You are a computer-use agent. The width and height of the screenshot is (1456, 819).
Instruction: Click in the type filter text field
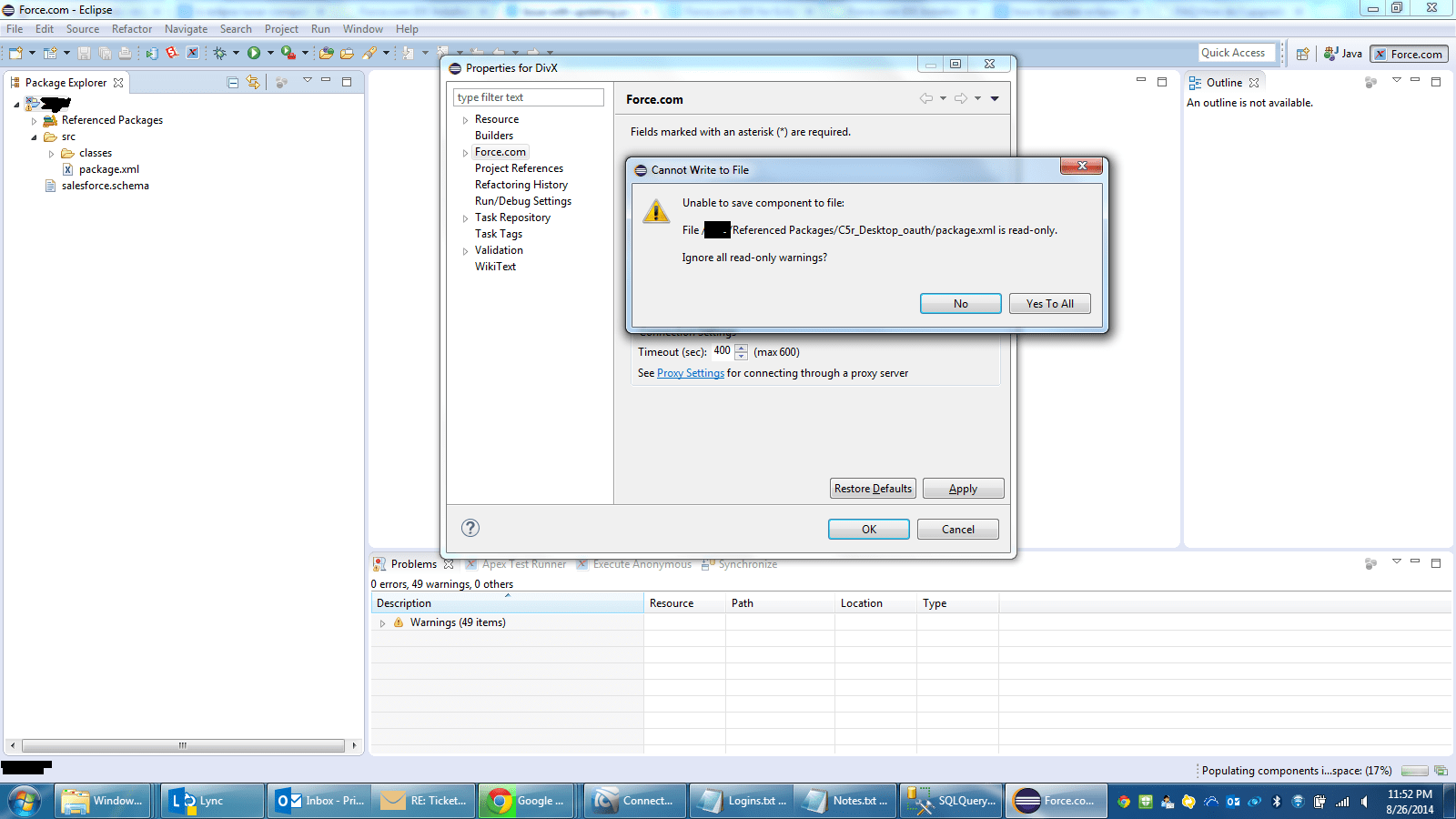click(528, 96)
